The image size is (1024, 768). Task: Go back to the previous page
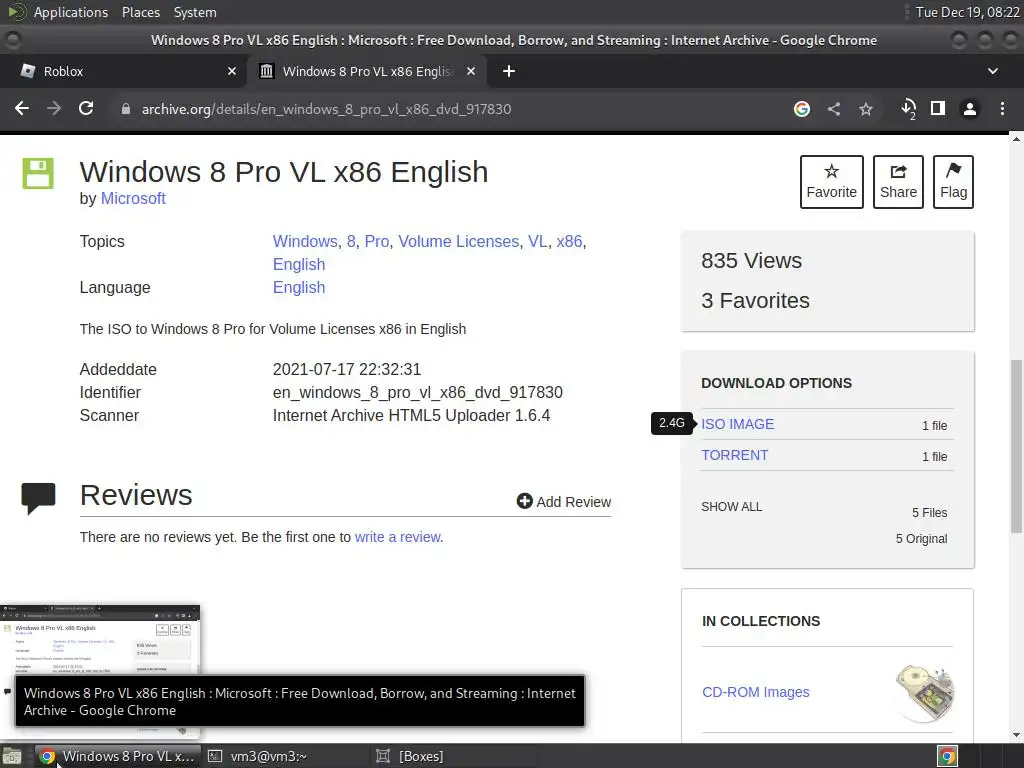click(x=22, y=108)
